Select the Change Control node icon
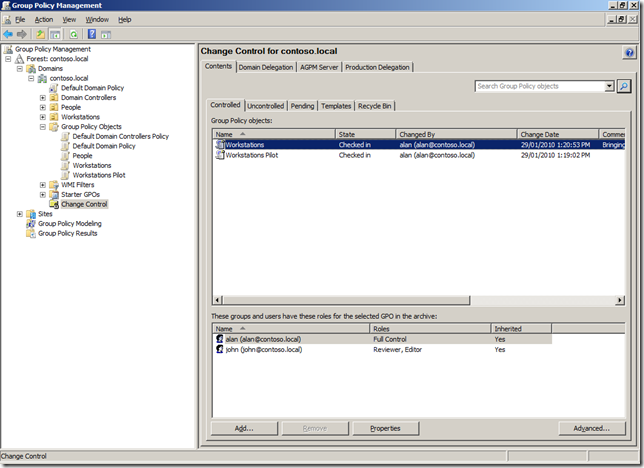The height and width of the screenshot is (468, 644). coord(54,204)
